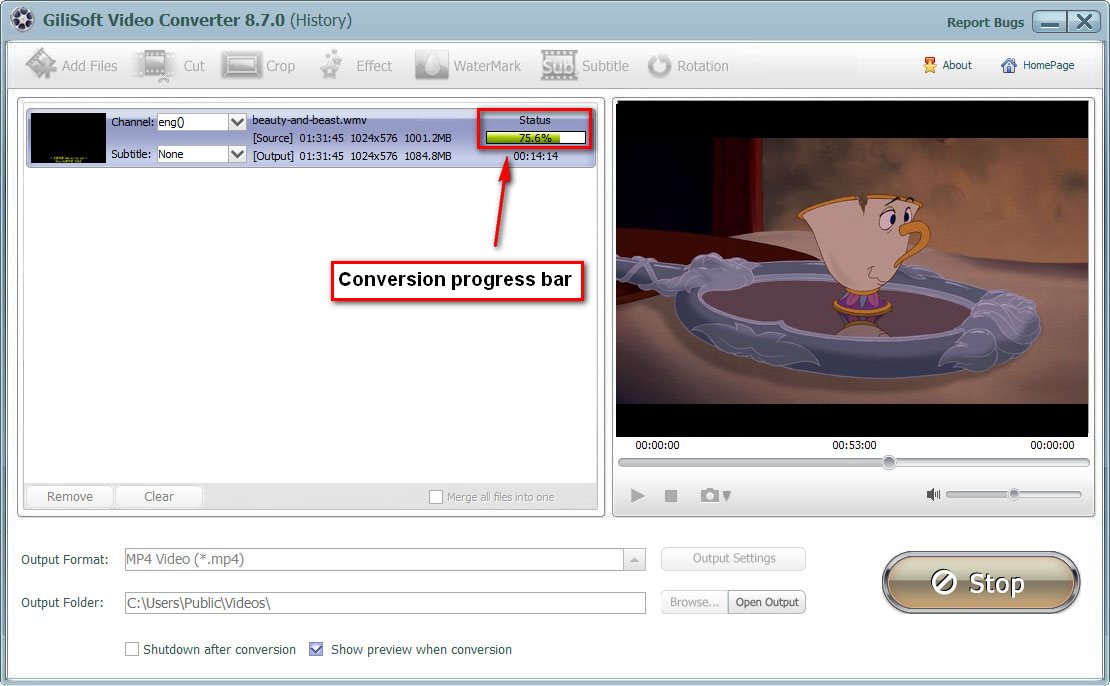Click the Output 1084.8MB size text
The image size is (1110, 686).
tap(428, 156)
